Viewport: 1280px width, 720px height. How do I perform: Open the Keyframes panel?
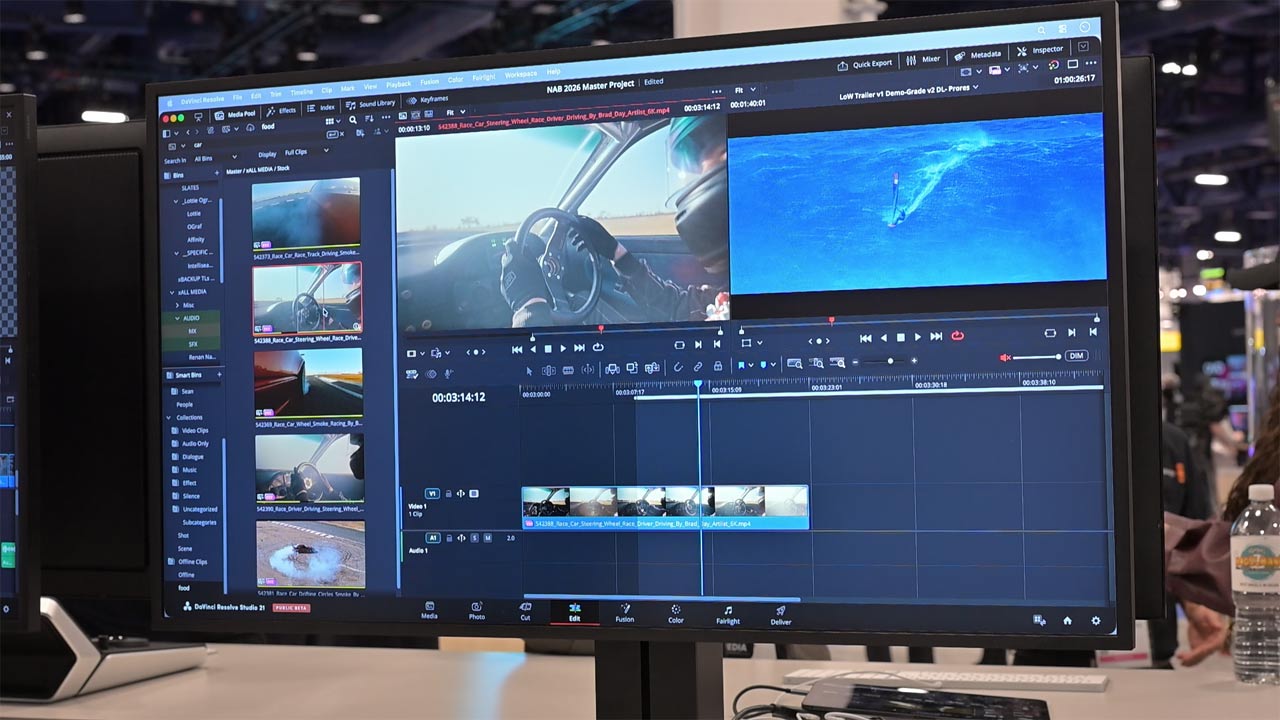coord(428,100)
